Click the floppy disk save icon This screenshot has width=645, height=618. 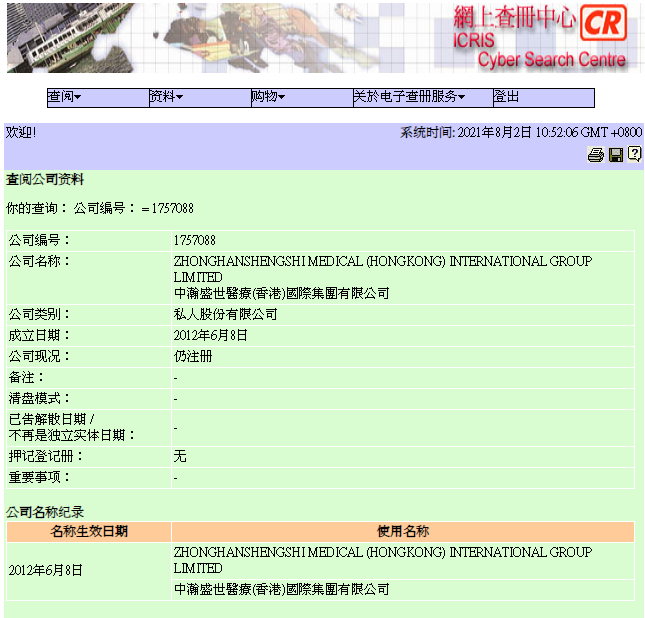pos(616,155)
